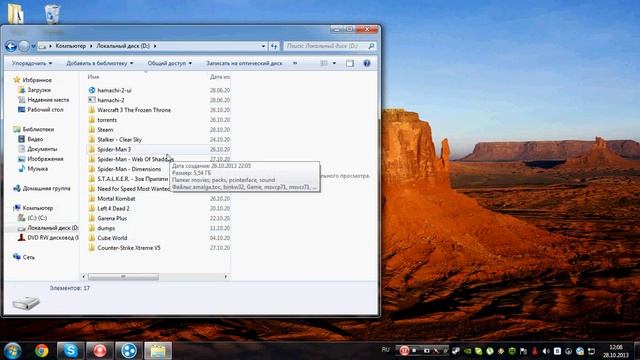Click the change view icon
Viewport: 640px width, 360px height.
click(324, 63)
